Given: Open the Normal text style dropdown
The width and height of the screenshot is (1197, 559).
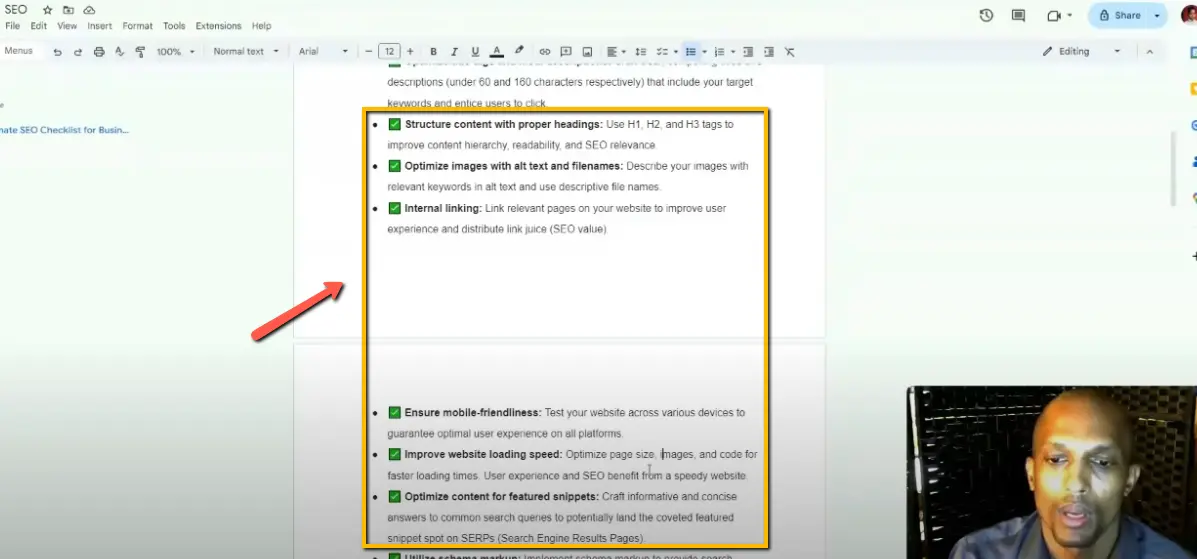Looking at the screenshot, I should click(x=246, y=52).
